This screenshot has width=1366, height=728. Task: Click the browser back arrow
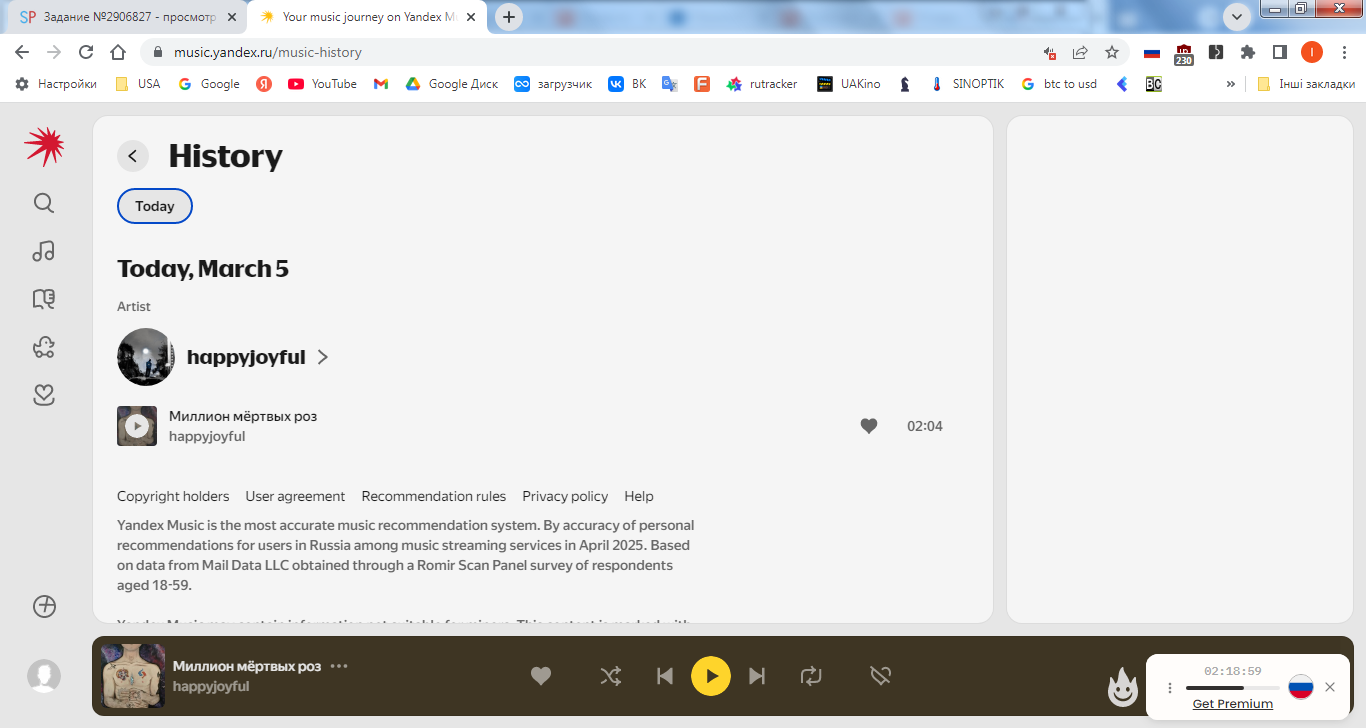click(22, 52)
